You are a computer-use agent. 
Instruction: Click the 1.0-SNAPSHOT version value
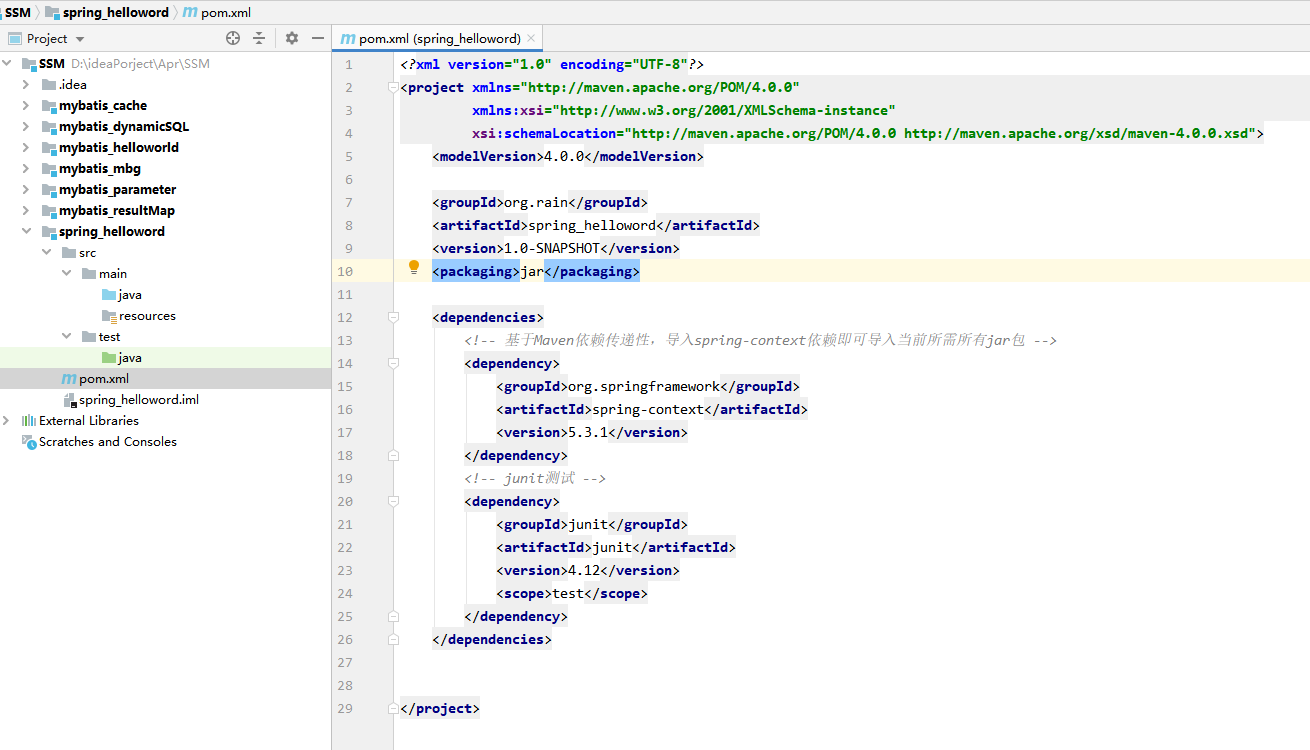click(552, 249)
